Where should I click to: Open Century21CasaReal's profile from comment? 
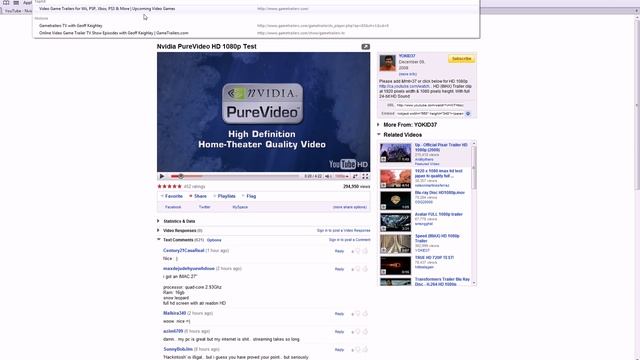tap(184, 251)
